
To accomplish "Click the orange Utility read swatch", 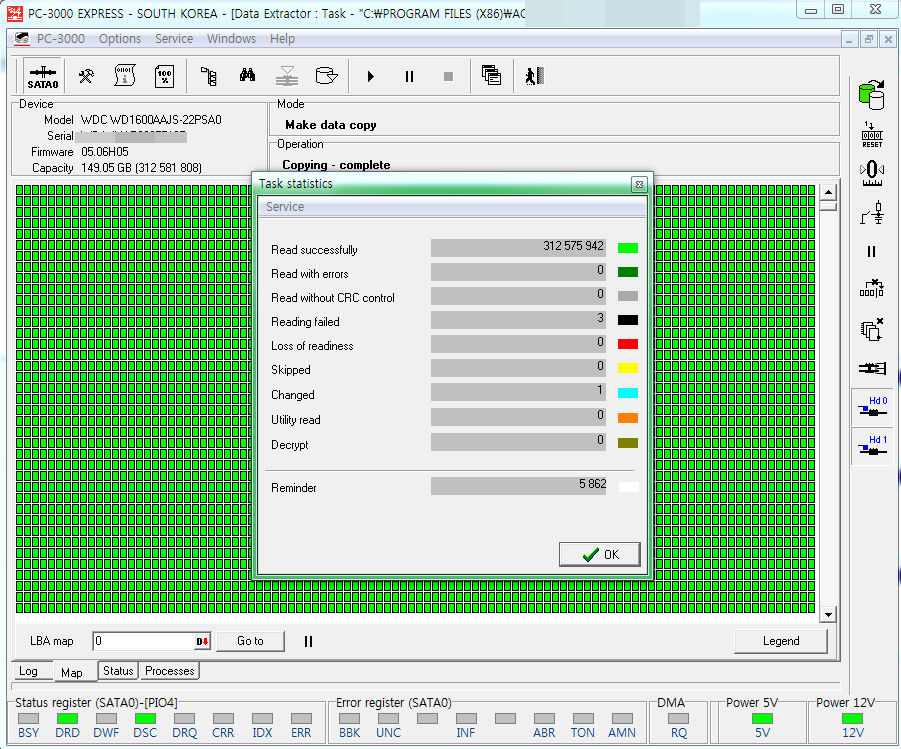I will point(627,418).
